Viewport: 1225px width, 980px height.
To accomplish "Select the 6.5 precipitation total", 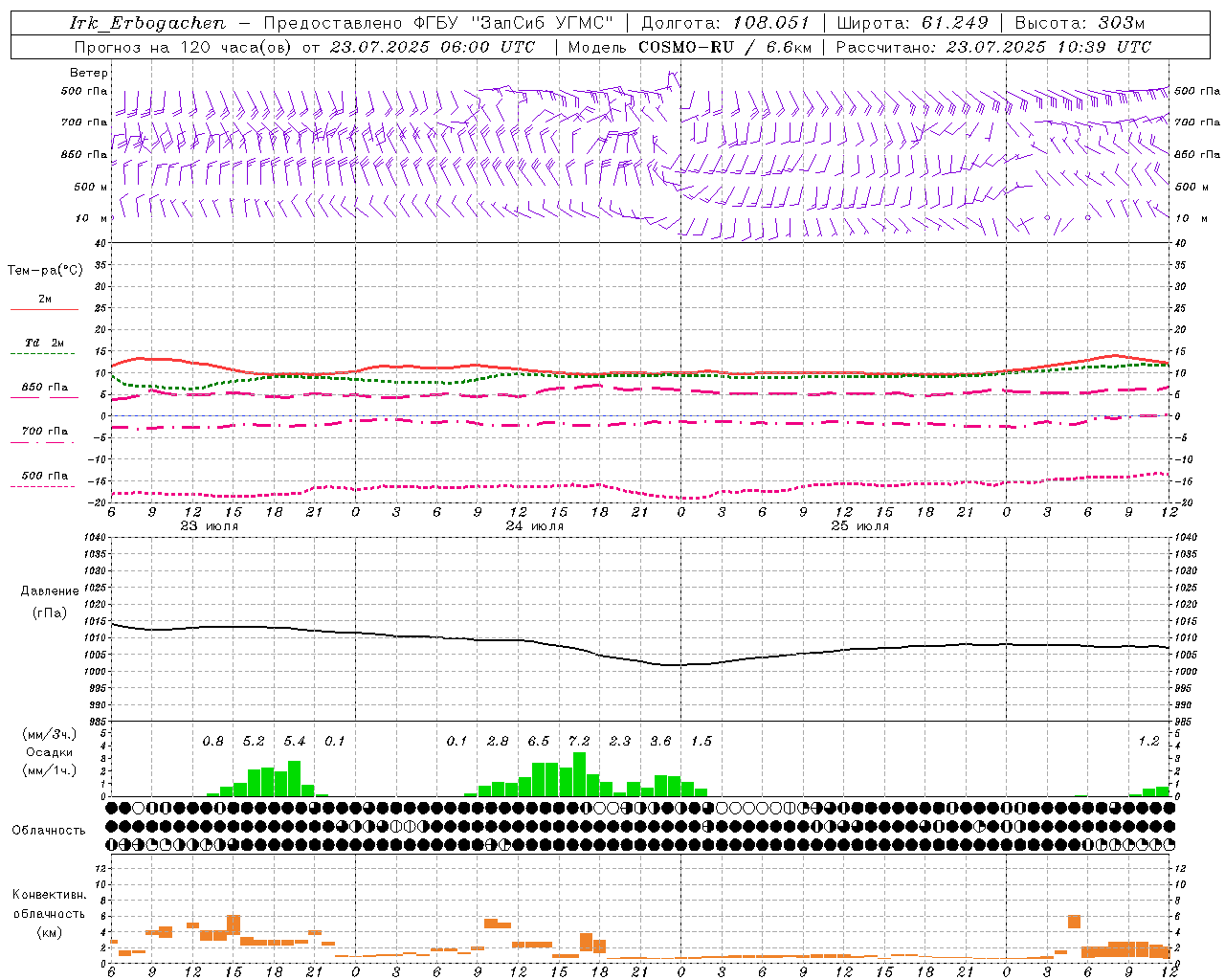I will click(x=539, y=741).
